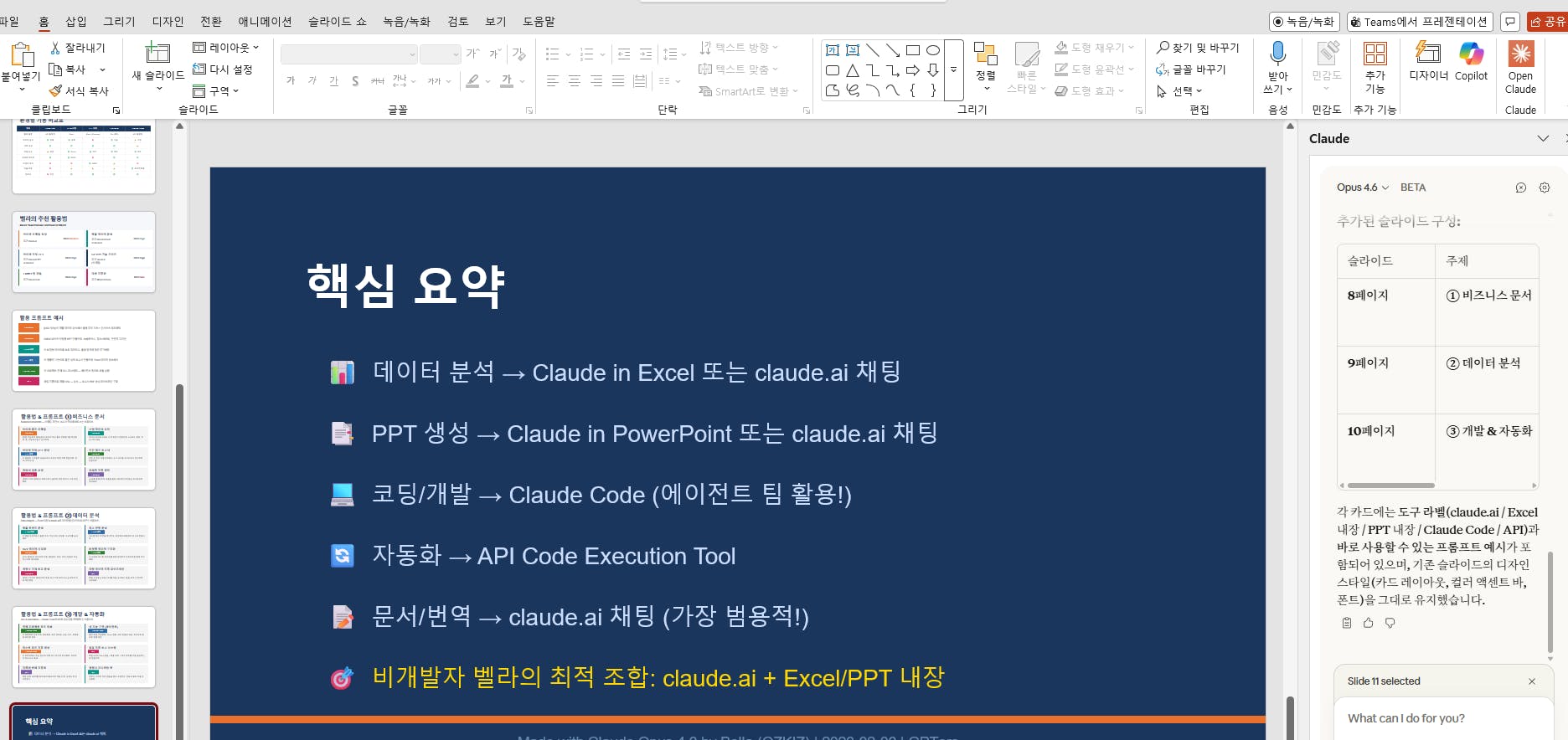Select the horizontal text box shape
The width and height of the screenshot is (1568, 740).
[x=833, y=50]
